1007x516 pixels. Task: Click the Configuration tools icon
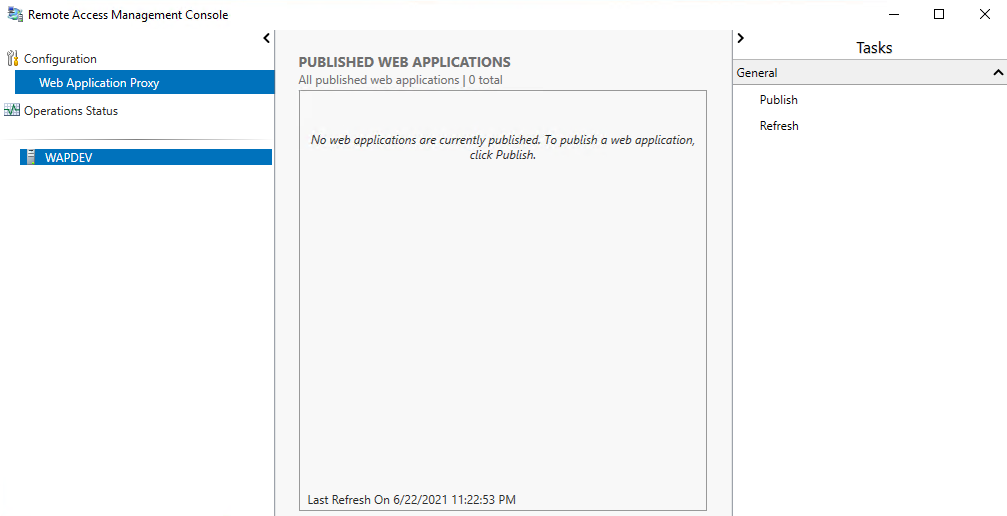pyautogui.click(x=12, y=58)
